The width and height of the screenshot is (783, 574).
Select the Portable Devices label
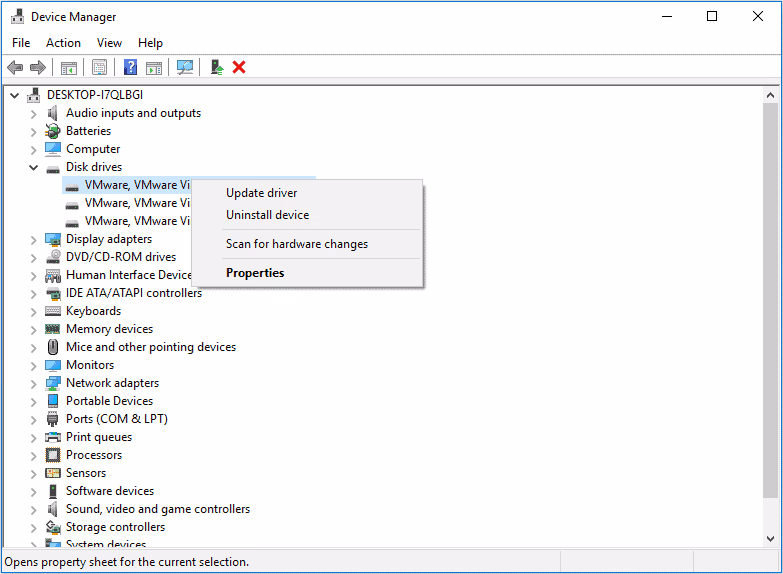tap(109, 401)
